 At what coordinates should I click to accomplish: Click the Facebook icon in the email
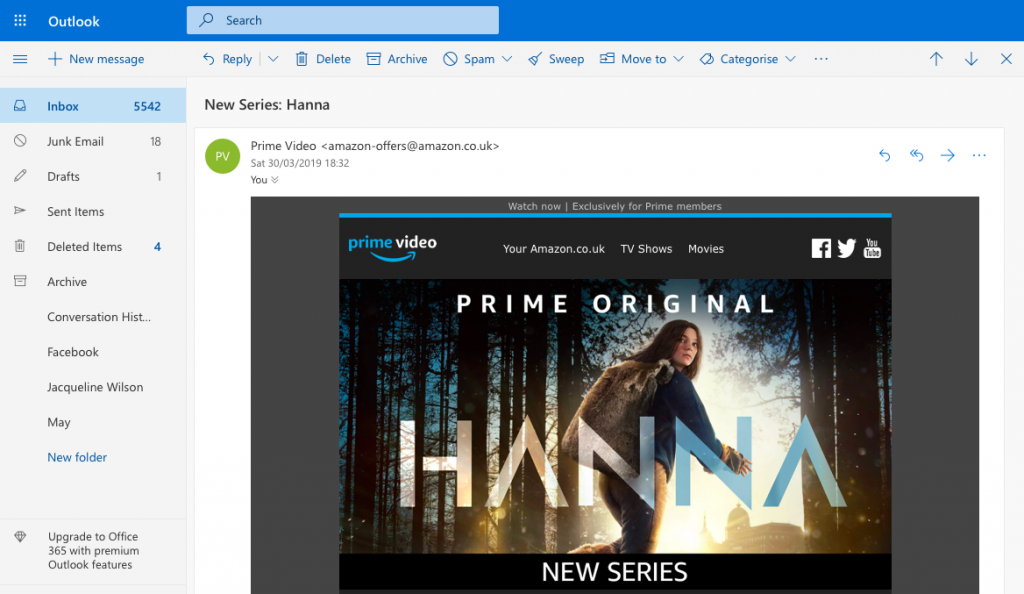821,249
